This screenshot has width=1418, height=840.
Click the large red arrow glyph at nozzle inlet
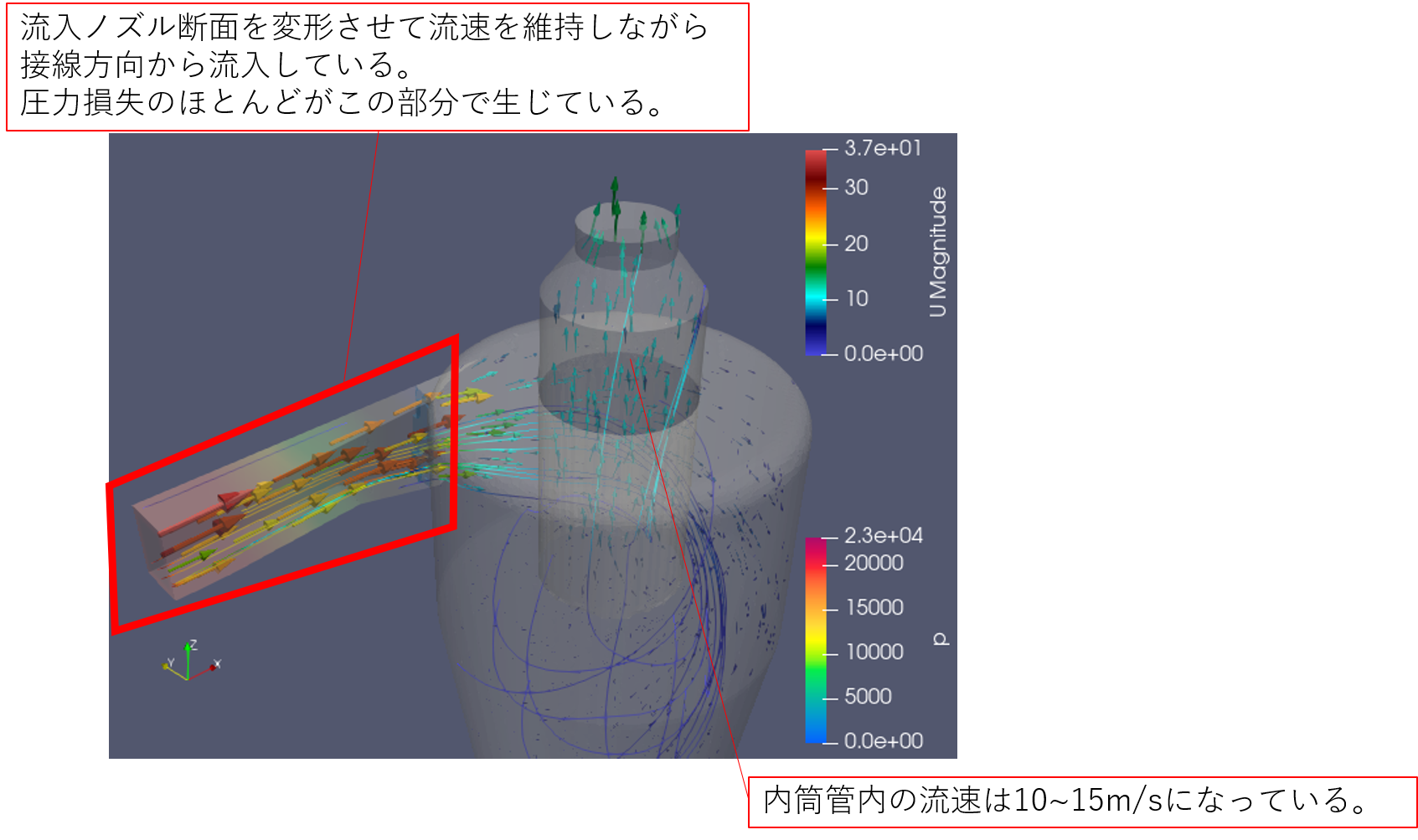pos(228,501)
